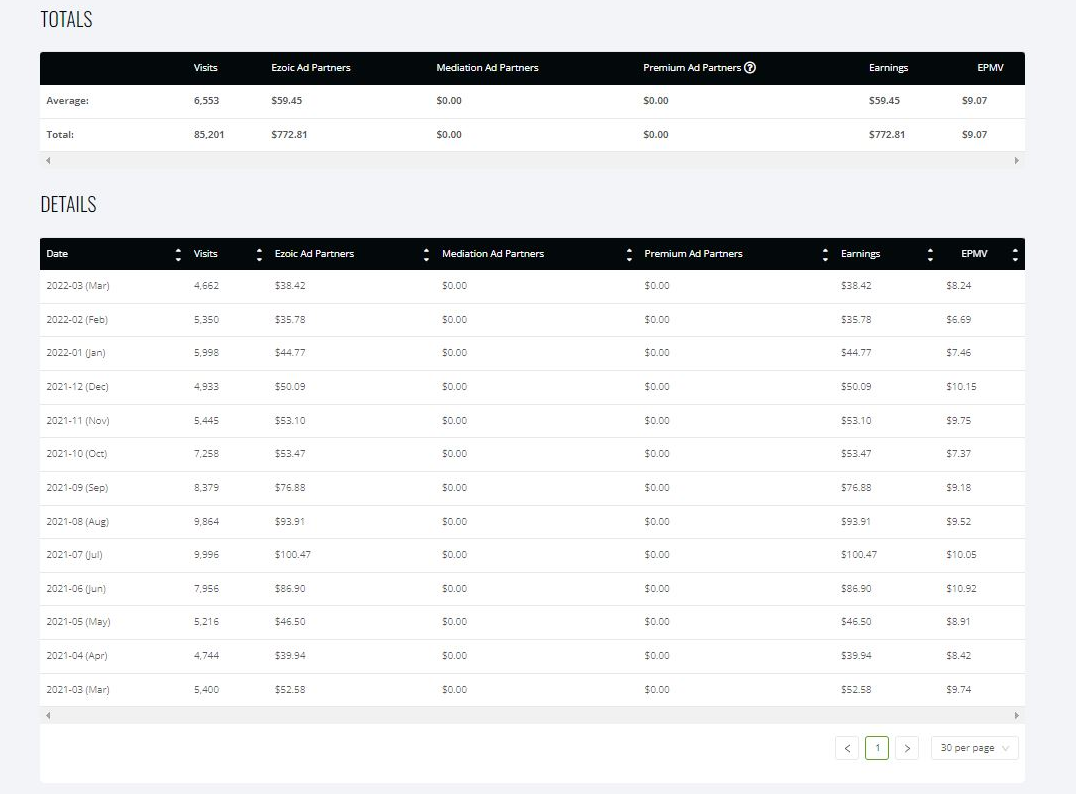Sort by Premium Ad Partners in Details
Image resolution: width=1076 pixels, height=794 pixels.
pyautogui.click(x=825, y=255)
